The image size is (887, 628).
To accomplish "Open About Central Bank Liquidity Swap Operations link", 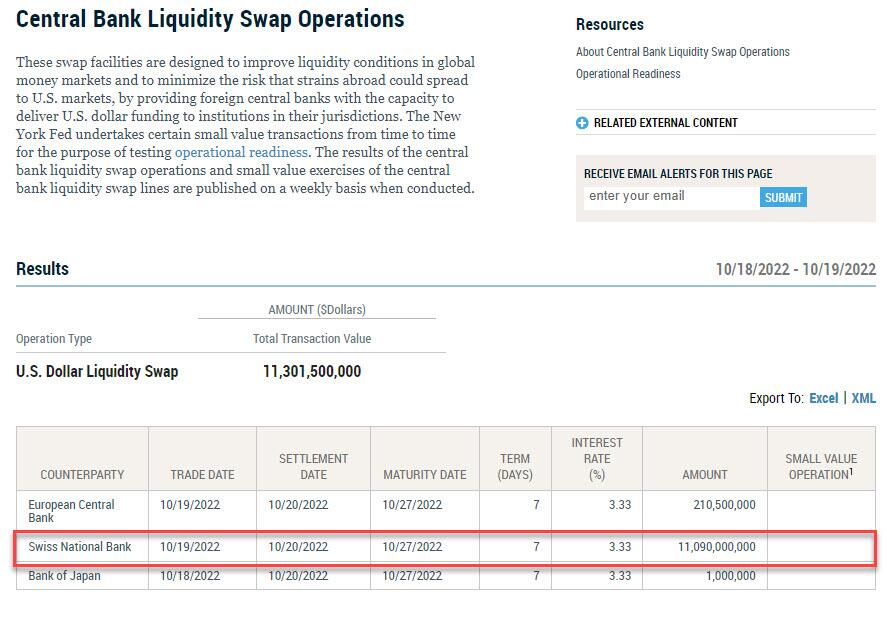I will pos(682,52).
